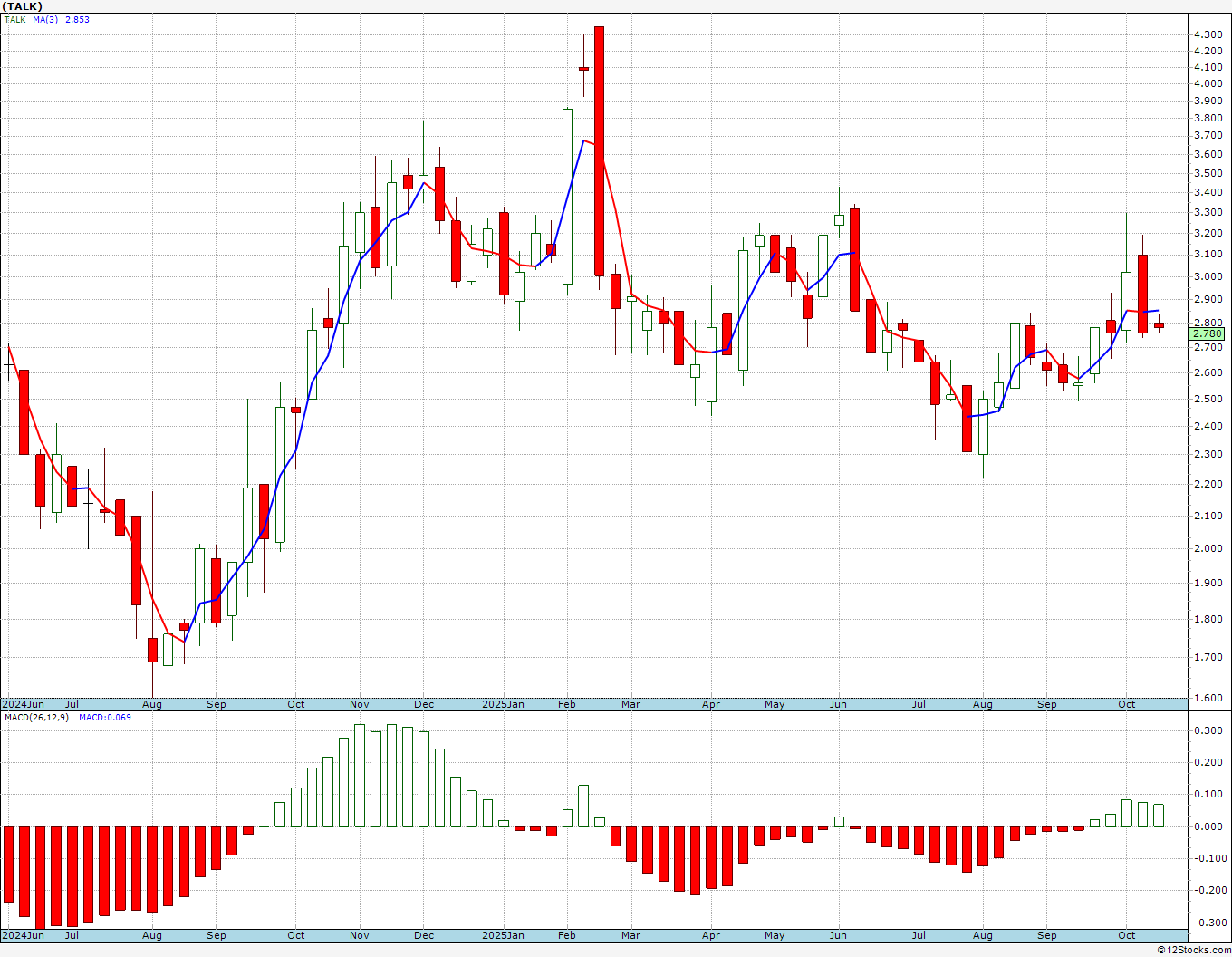Click Dec on the price chart time axis
Image resolution: width=1232 pixels, height=957 pixels.
[423, 704]
